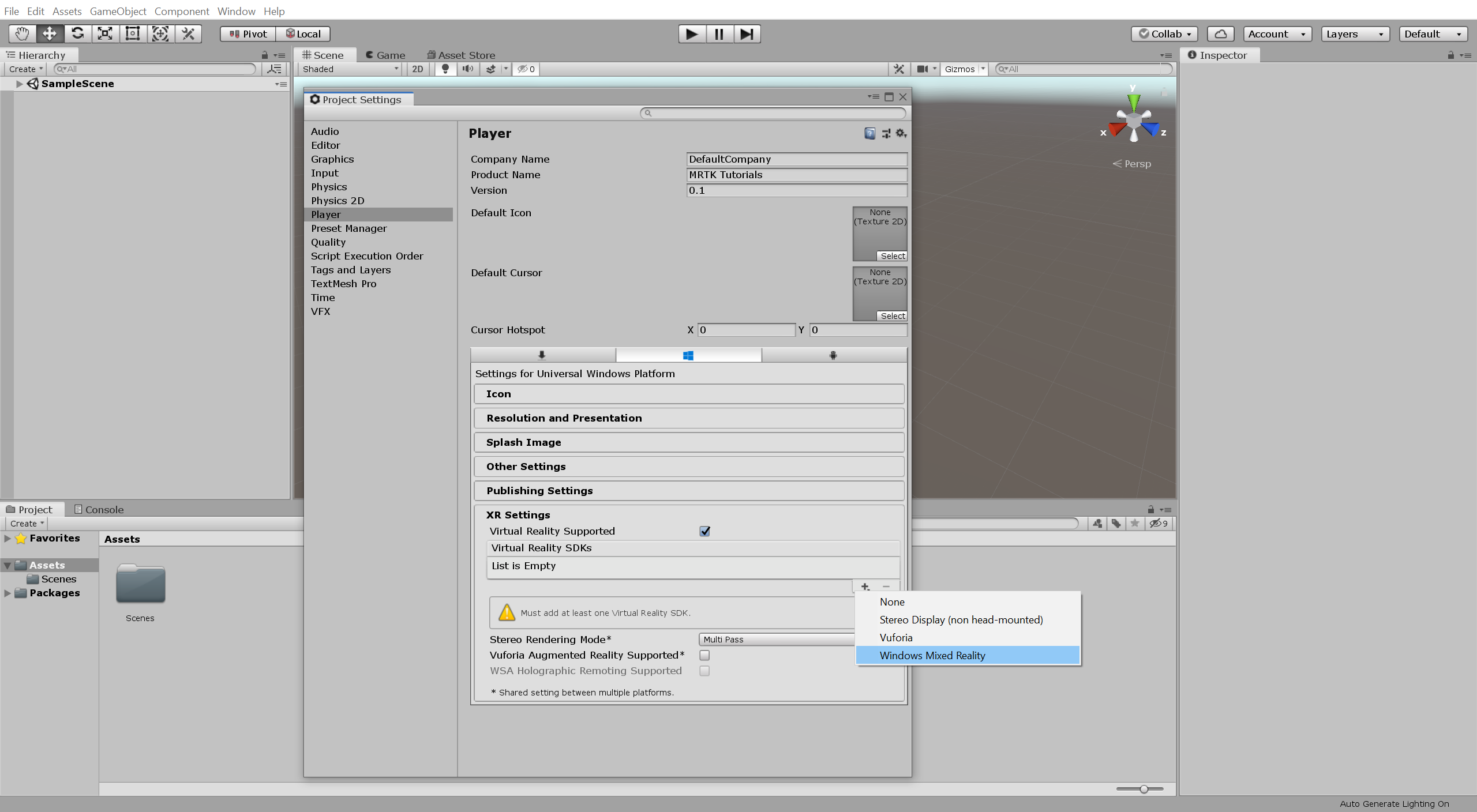
Task: Select the Move tool in the toolbar
Action: [x=50, y=34]
